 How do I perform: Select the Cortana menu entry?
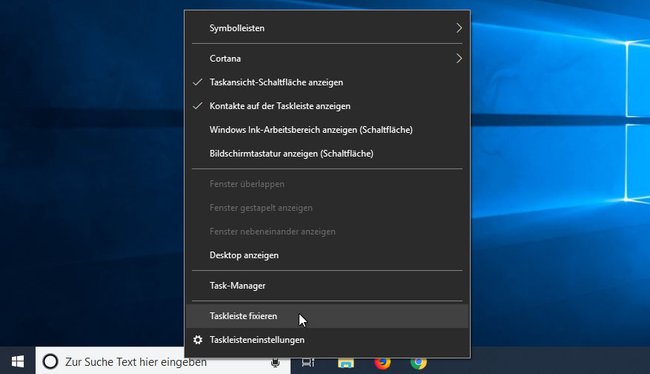327,58
